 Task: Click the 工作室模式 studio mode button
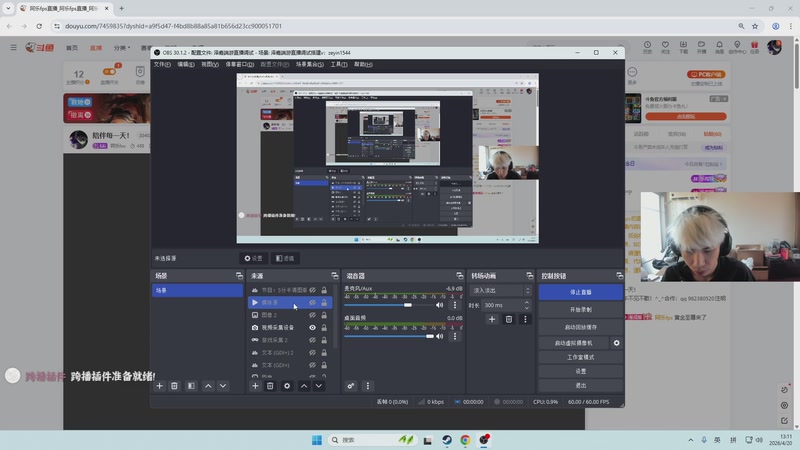click(x=581, y=357)
